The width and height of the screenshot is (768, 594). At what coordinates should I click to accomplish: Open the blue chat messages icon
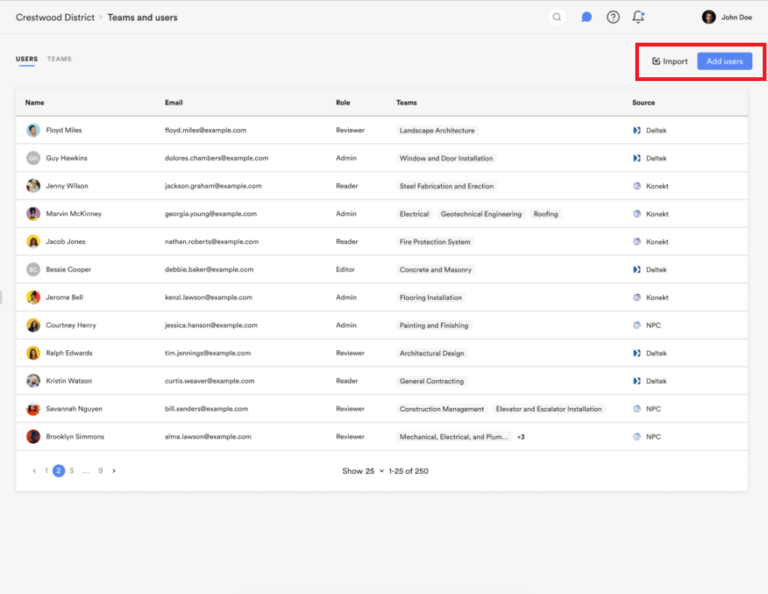[x=586, y=17]
